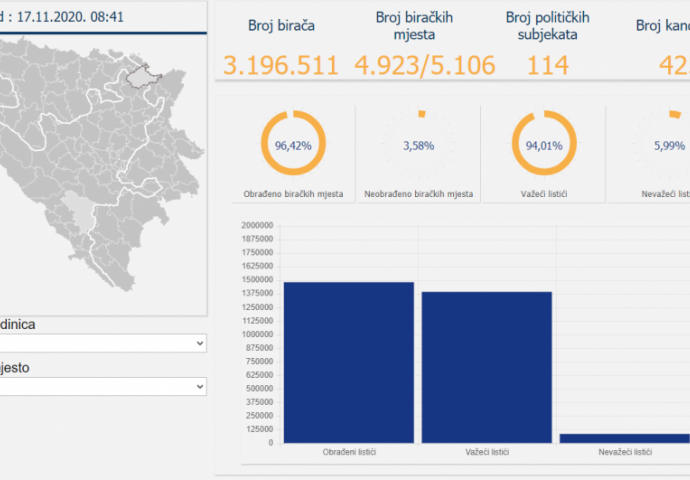
Task: Click the Obrađeni listići bar
Action: pos(348,362)
